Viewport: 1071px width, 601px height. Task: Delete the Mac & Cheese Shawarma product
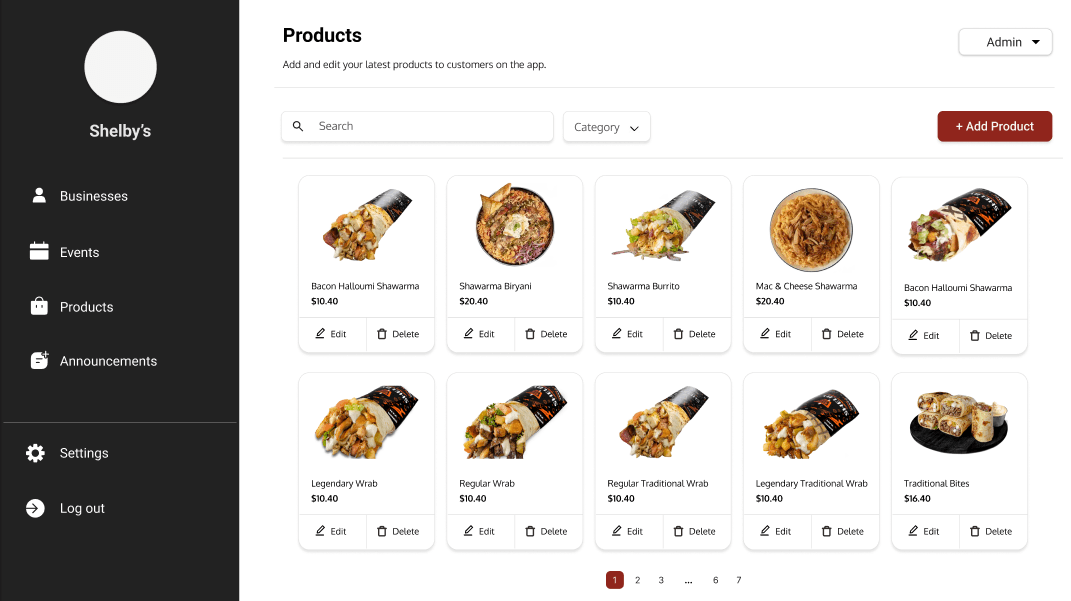[841, 334]
